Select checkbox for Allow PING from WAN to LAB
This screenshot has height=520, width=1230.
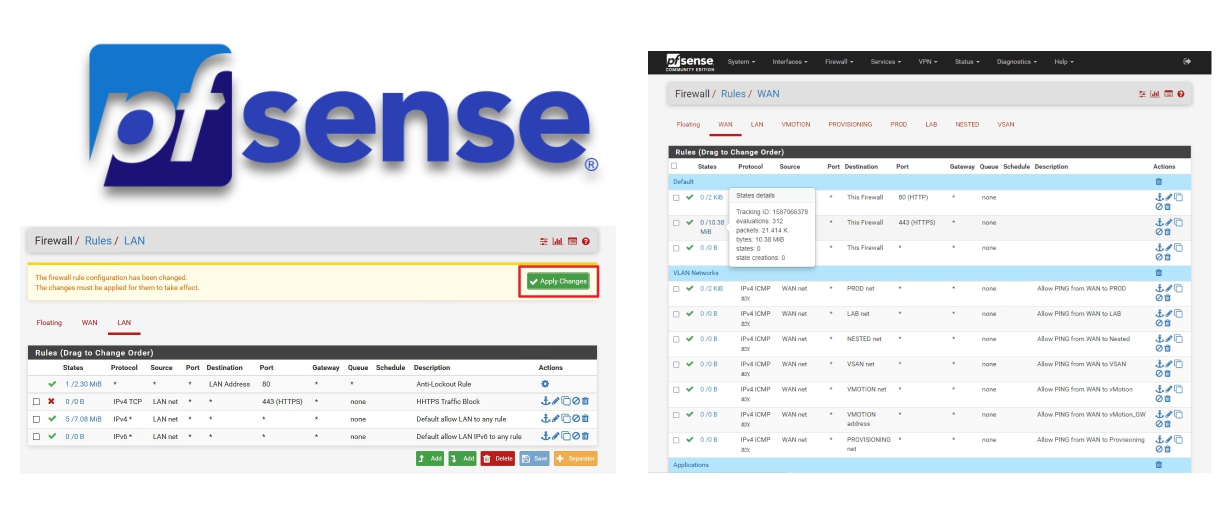[676, 314]
